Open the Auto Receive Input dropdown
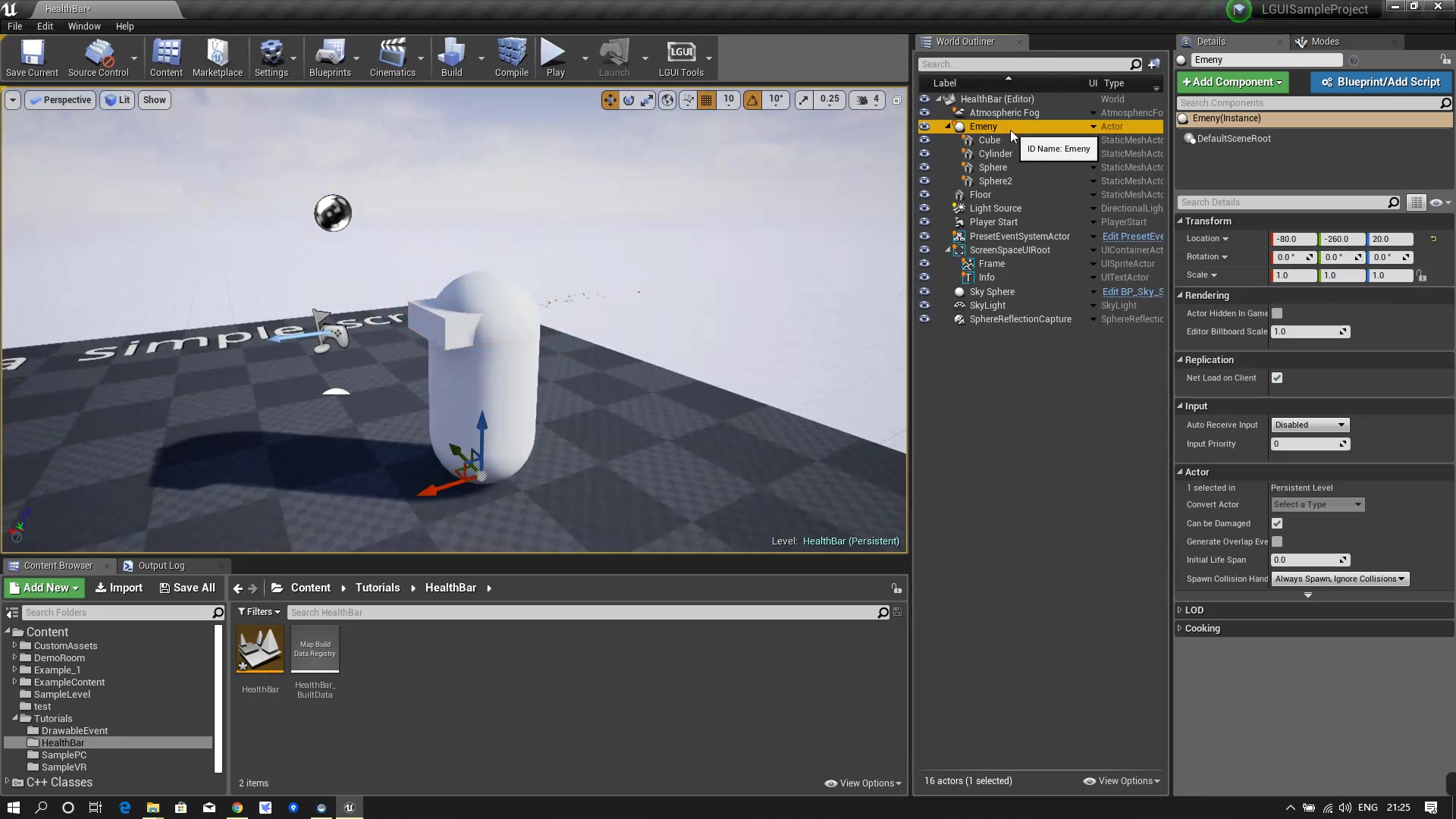 (x=1310, y=425)
